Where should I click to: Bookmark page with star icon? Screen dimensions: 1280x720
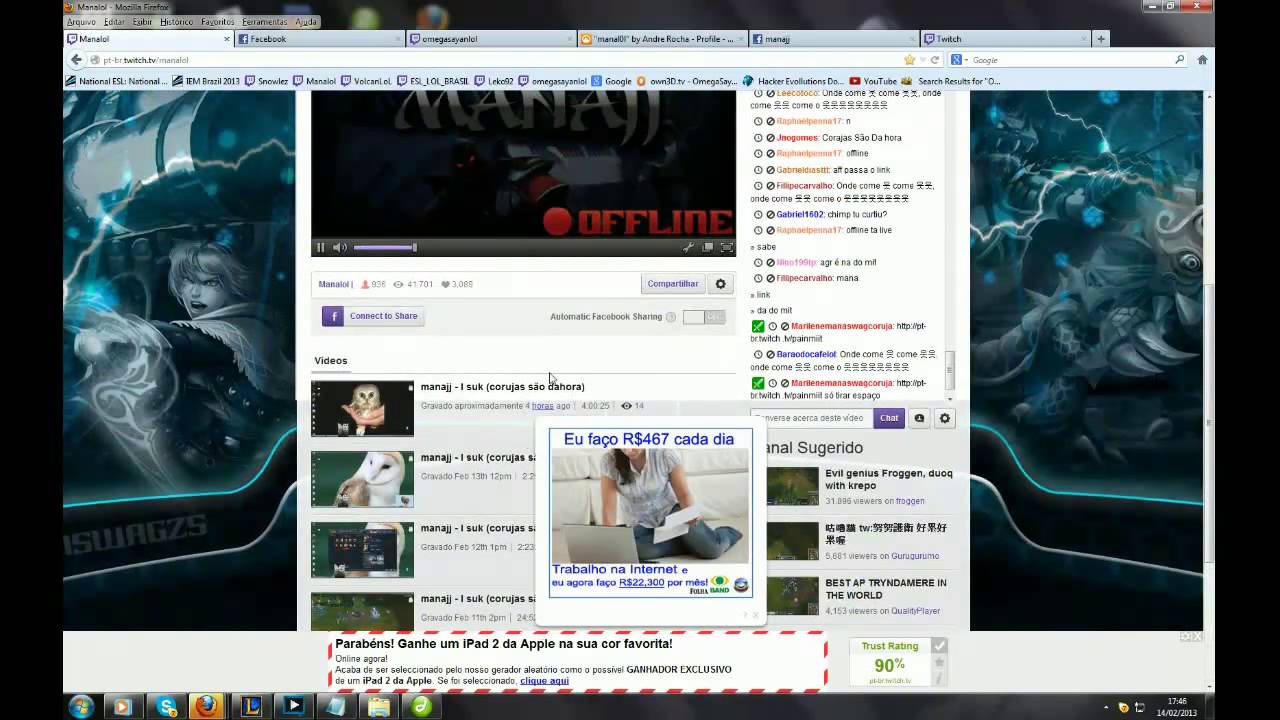click(x=908, y=60)
